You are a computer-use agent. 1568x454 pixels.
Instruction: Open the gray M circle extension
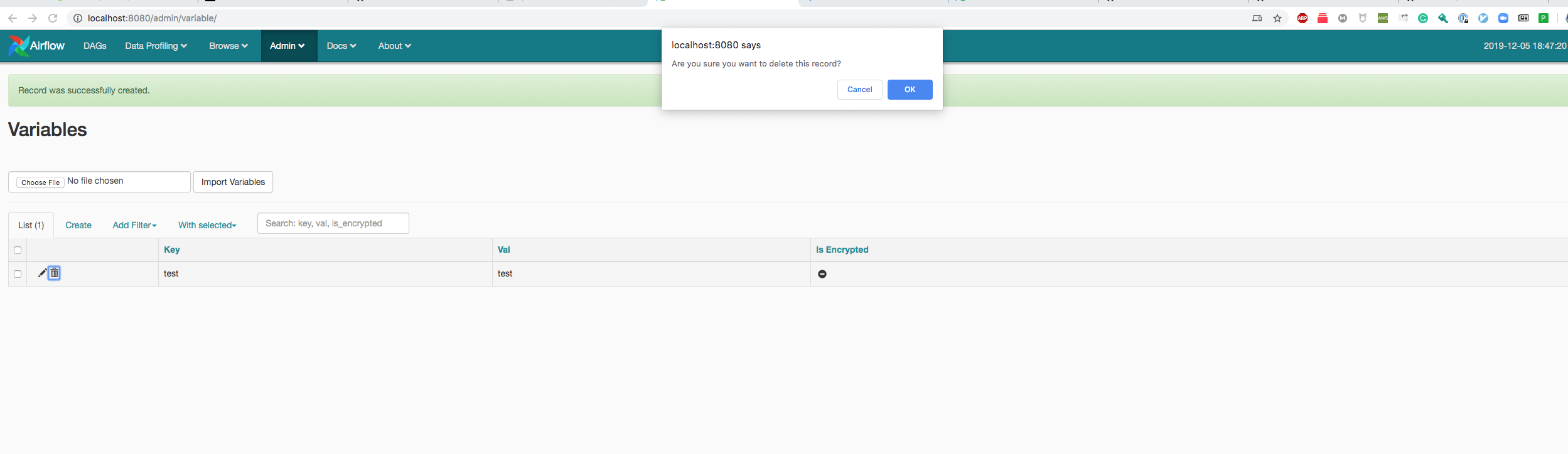coord(1343,18)
